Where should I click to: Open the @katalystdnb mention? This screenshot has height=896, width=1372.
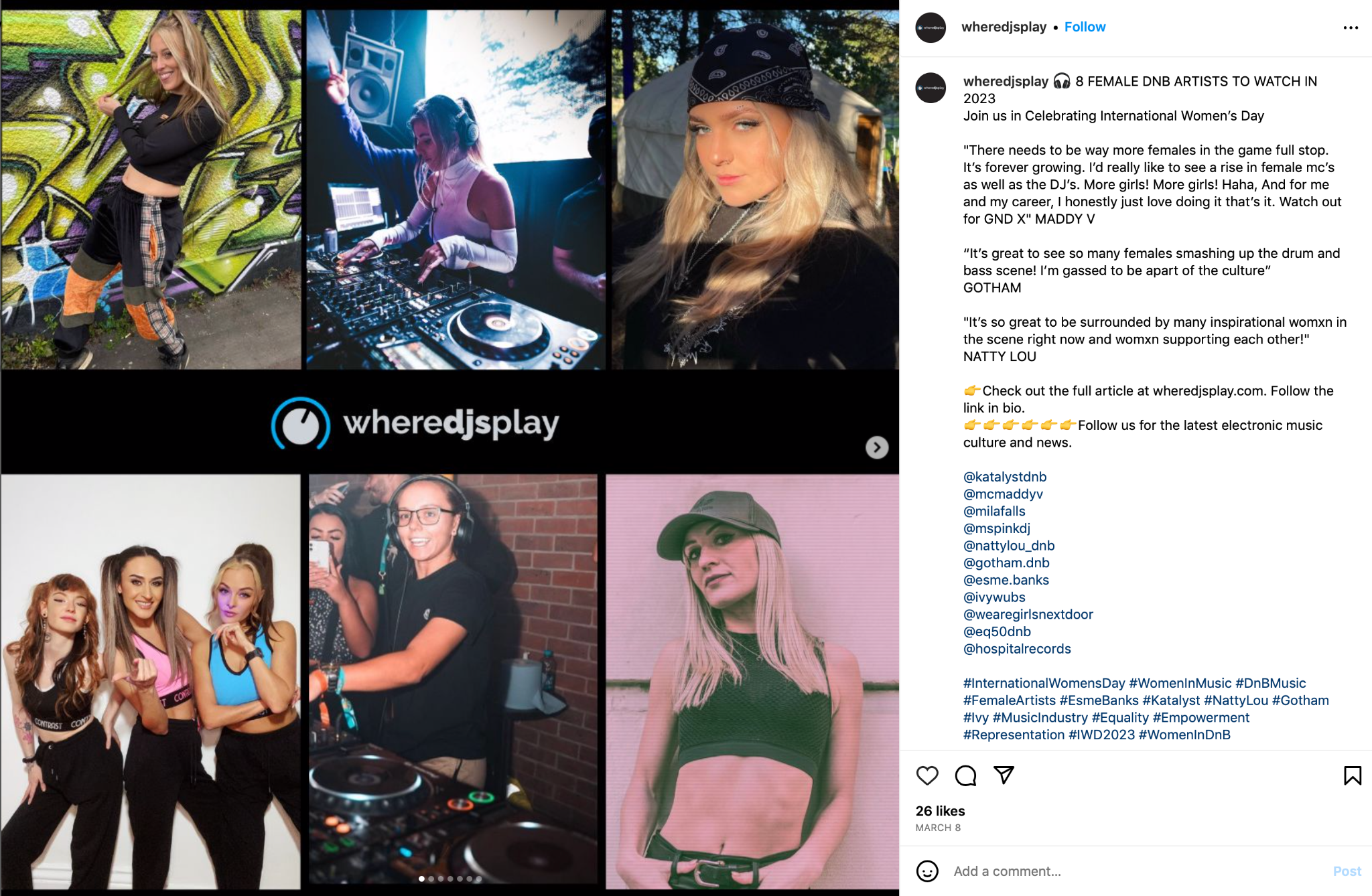coord(1004,477)
